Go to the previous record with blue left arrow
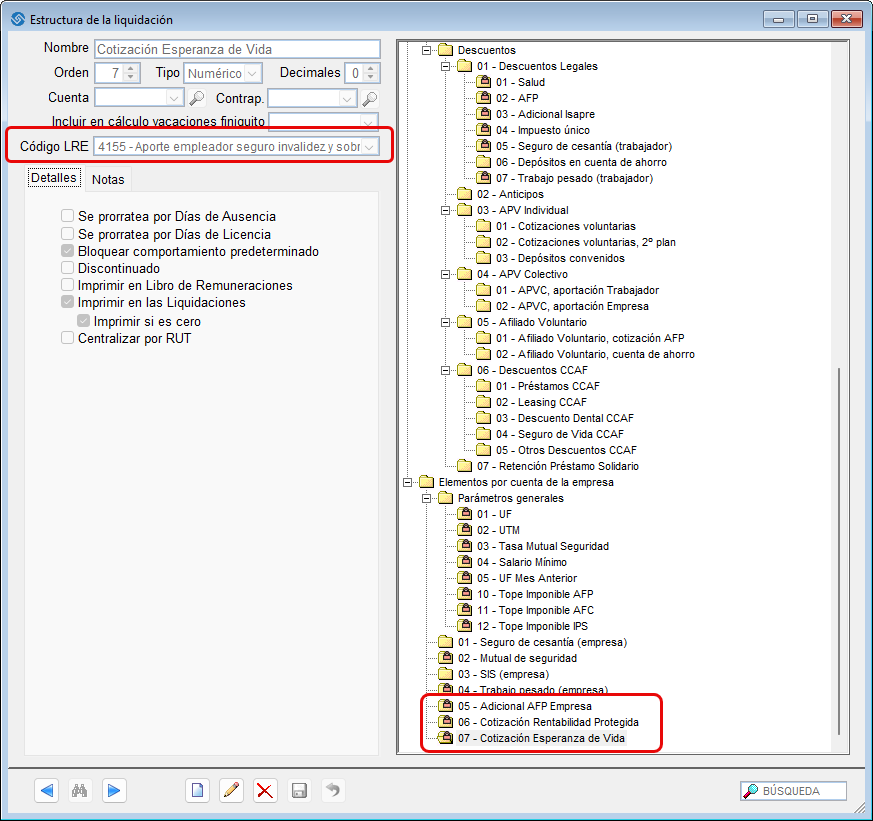The height and width of the screenshot is (821, 873). [x=47, y=790]
